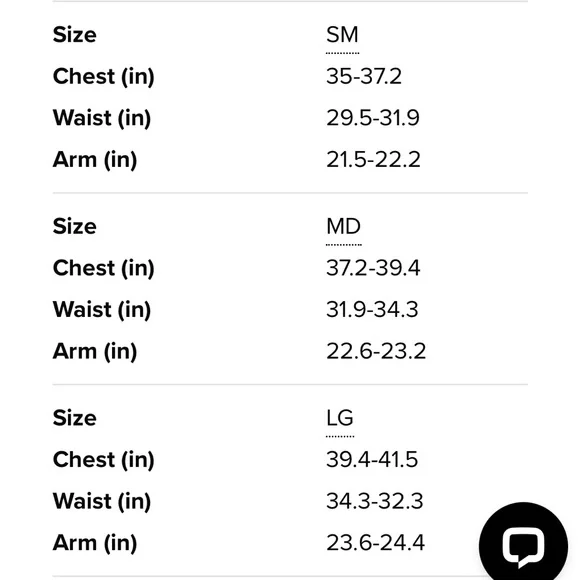
Task: Click Chest (in) label in LG block
Action: pyautogui.click(x=104, y=460)
